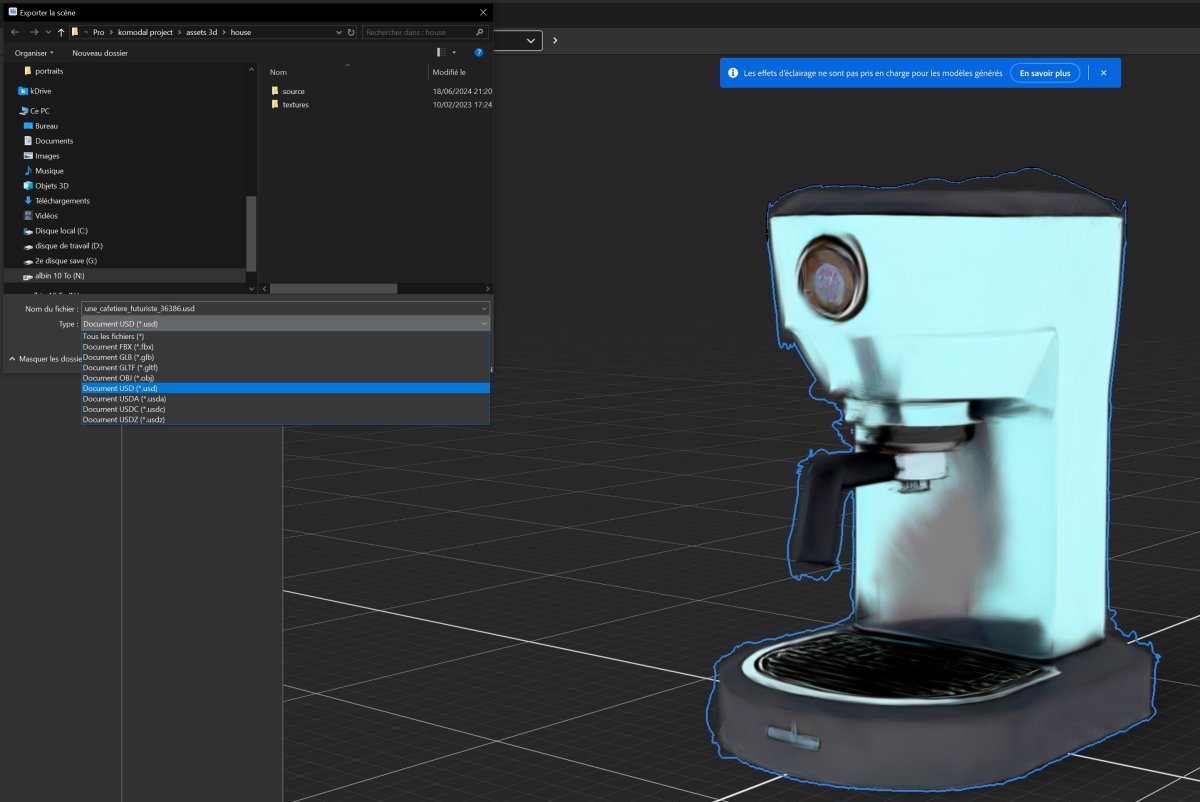Select Objets 3D in the navigation pane
Screen dimensions: 1200x802
point(51,186)
